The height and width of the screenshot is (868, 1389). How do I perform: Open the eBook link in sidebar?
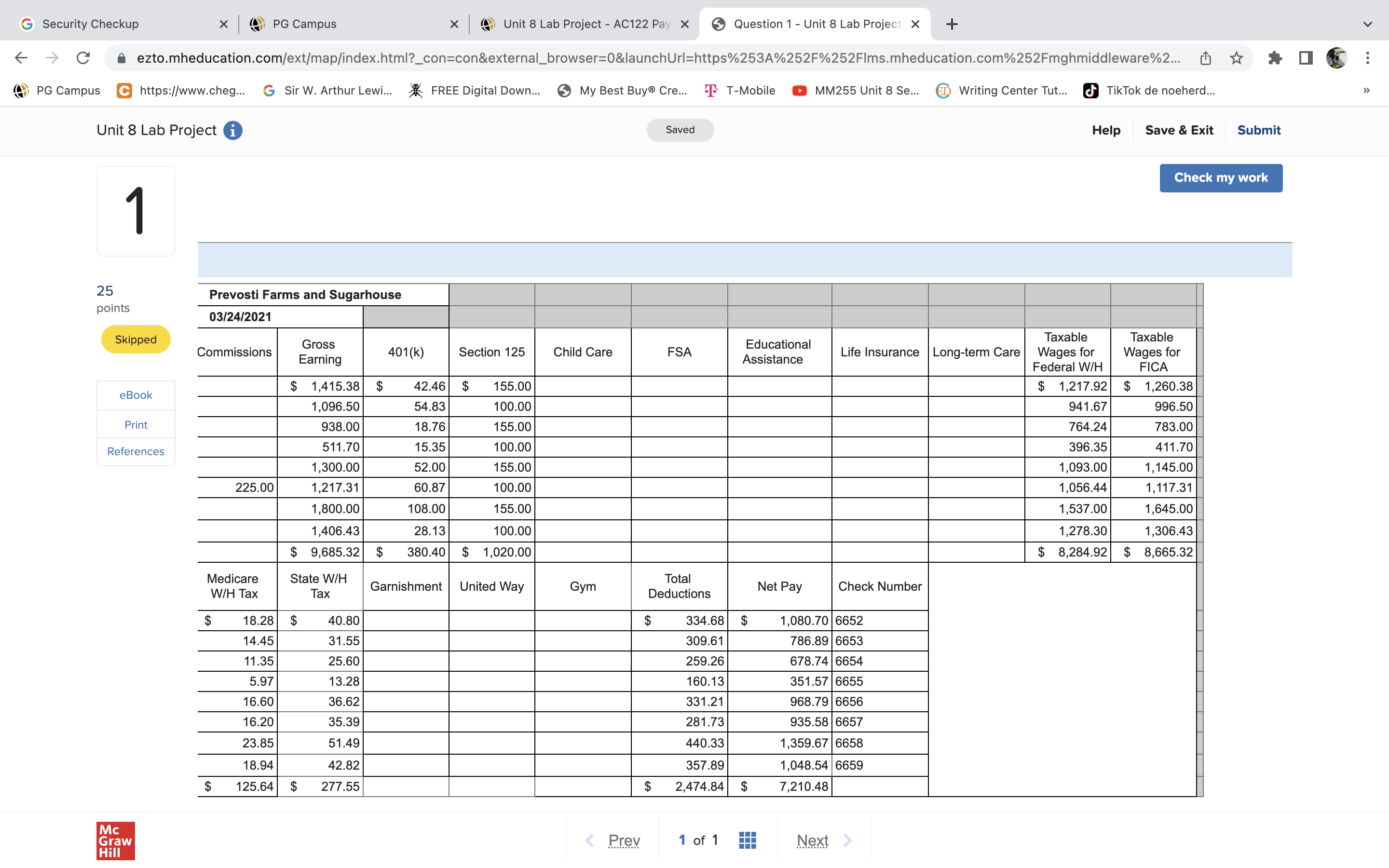click(x=136, y=395)
